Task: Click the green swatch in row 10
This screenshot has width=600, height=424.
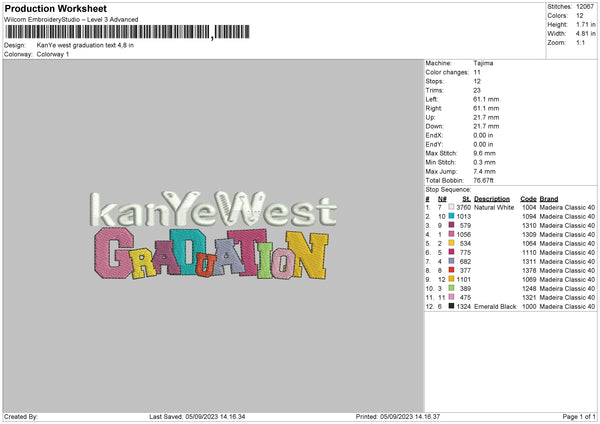Action: point(451,288)
